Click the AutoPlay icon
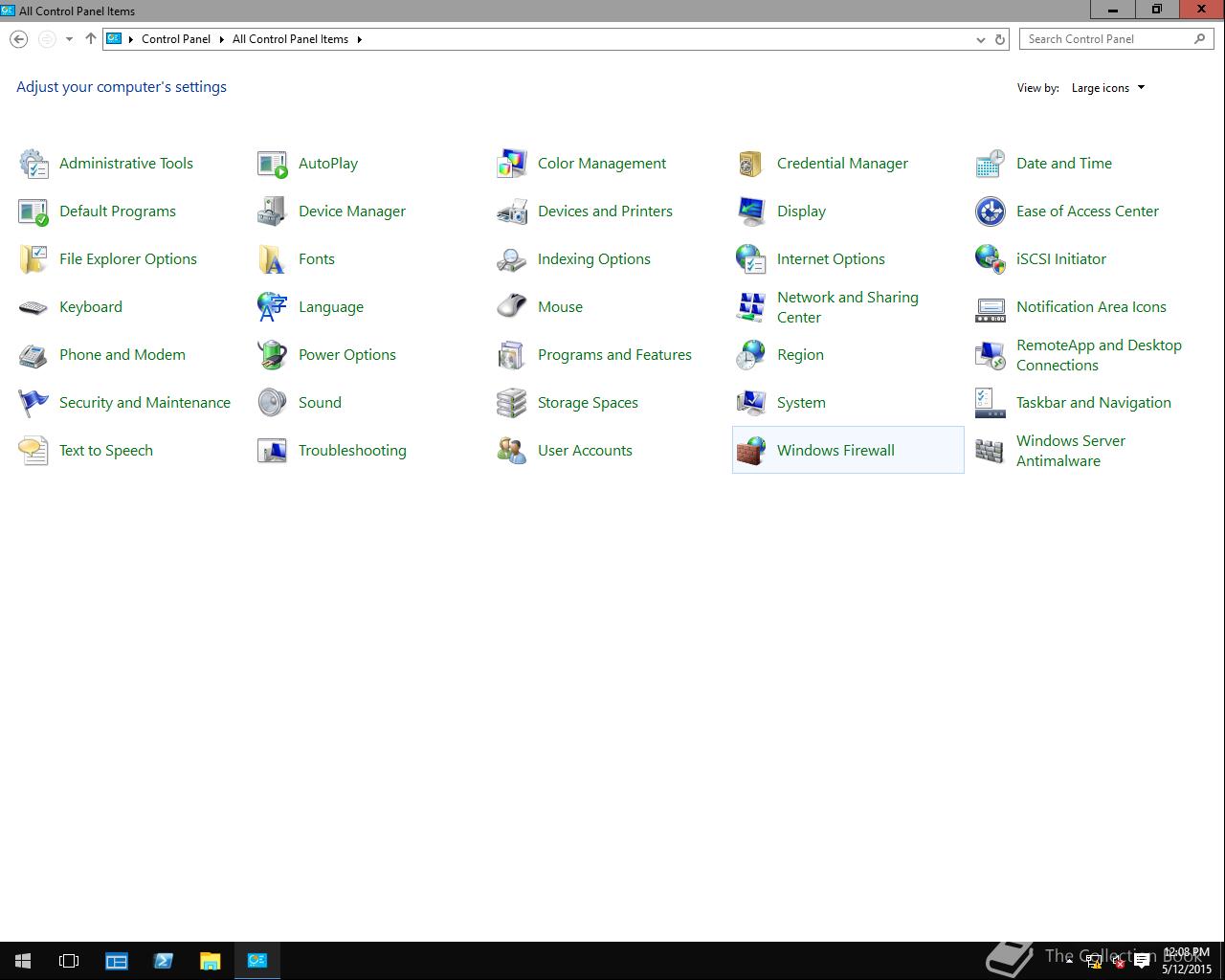This screenshot has height=980, width=1225. 273,164
